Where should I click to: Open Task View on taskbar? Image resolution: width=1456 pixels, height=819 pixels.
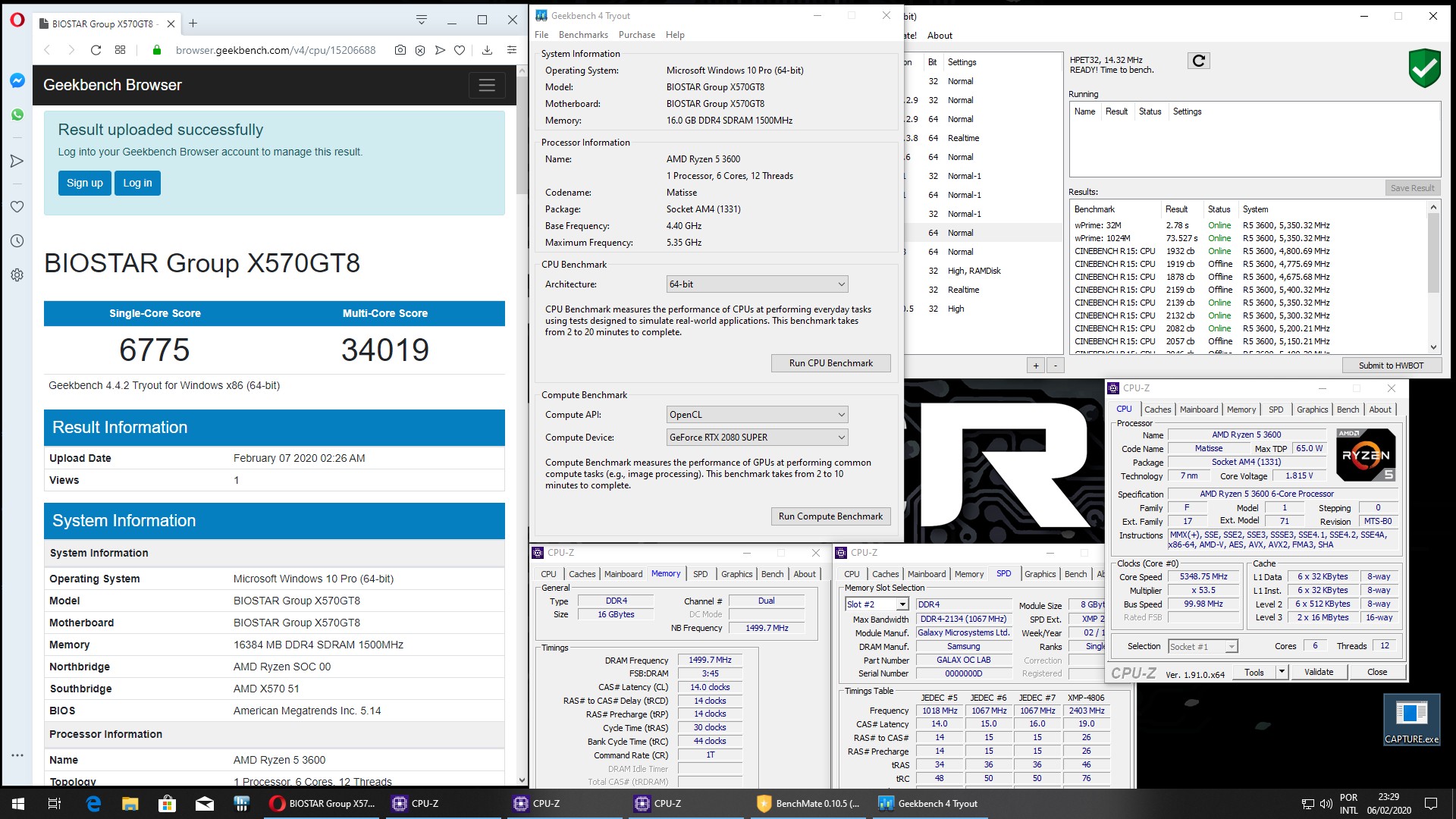[55, 804]
